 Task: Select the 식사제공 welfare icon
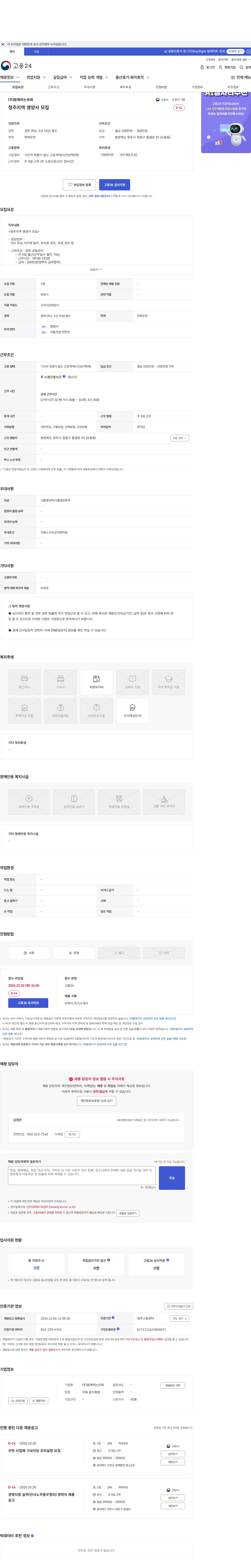click(133, 711)
